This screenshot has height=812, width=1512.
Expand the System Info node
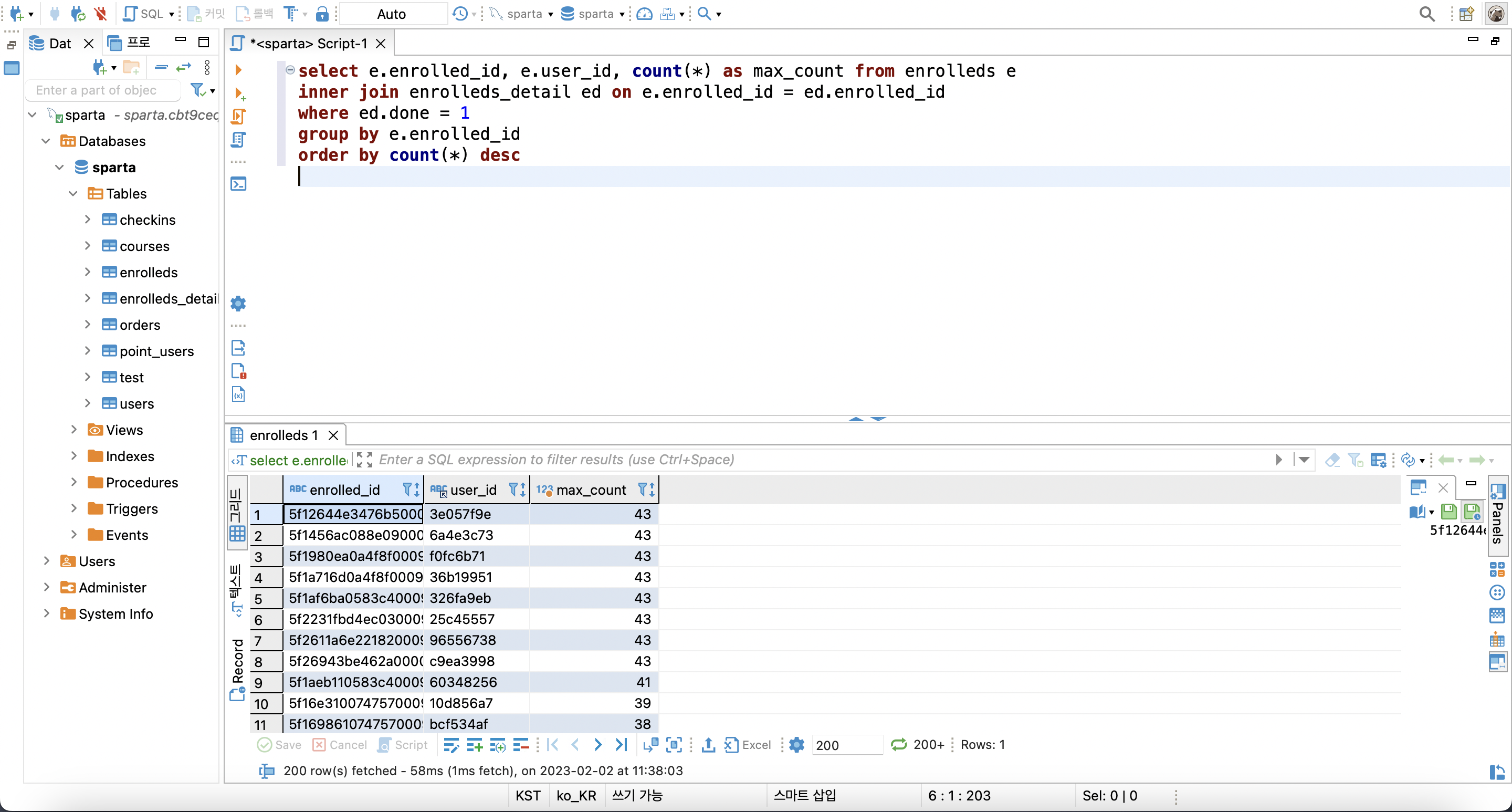[46, 613]
